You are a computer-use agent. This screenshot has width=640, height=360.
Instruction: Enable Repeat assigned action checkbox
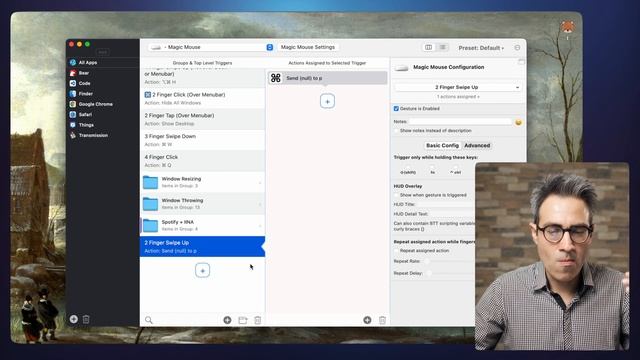(x=396, y=251)
